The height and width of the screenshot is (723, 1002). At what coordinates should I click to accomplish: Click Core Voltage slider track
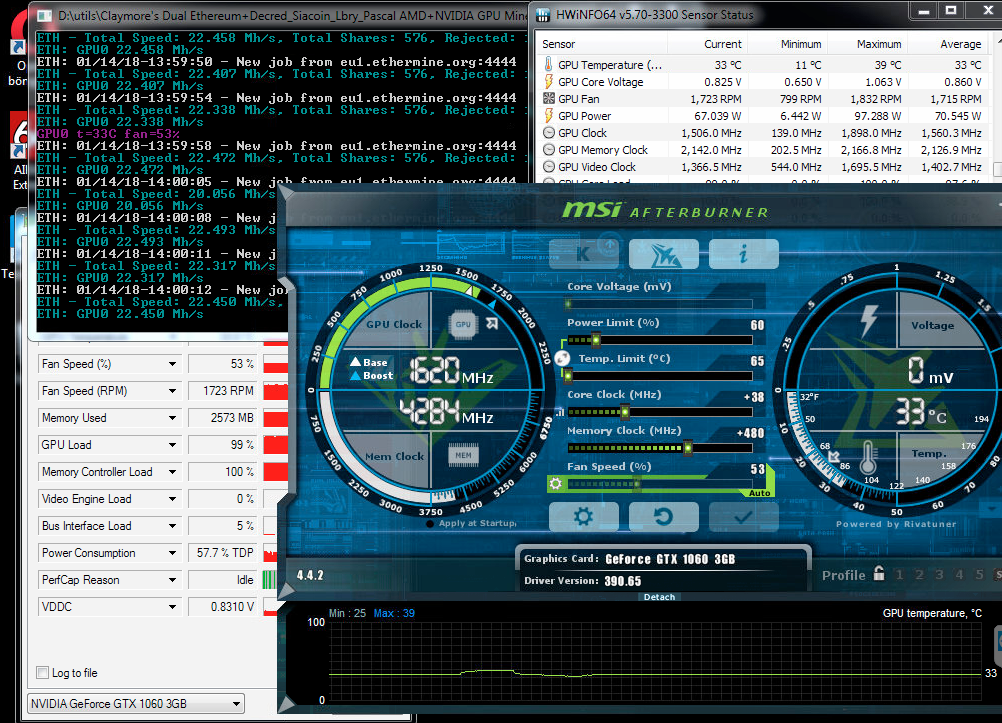659,304
